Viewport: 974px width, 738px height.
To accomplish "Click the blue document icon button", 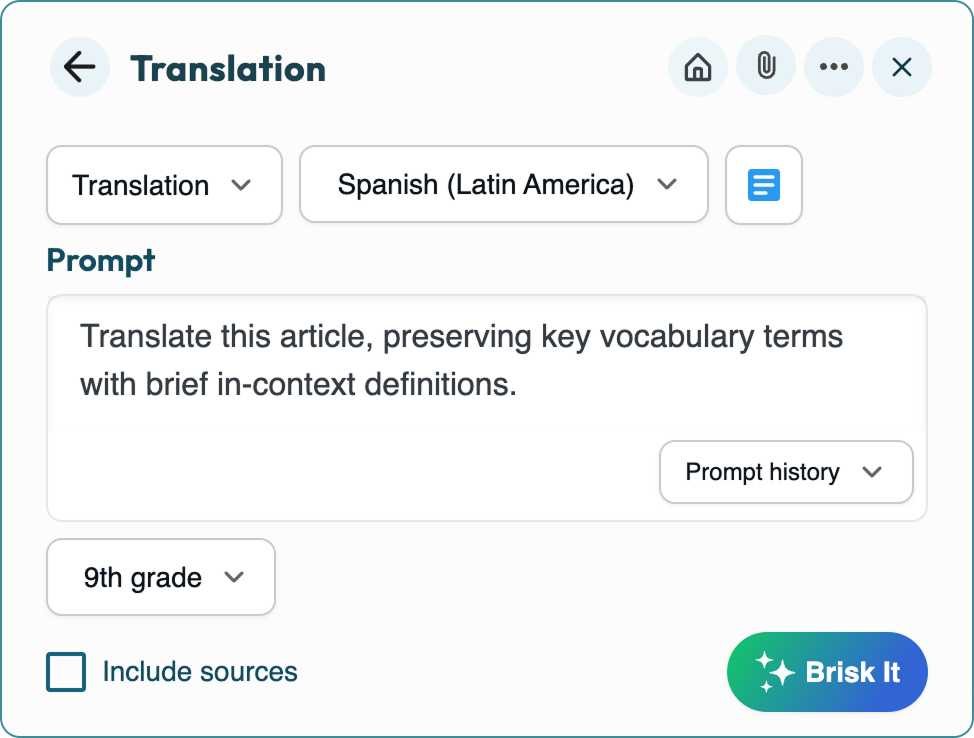I will pyautogui.click(x=763, y=185).
